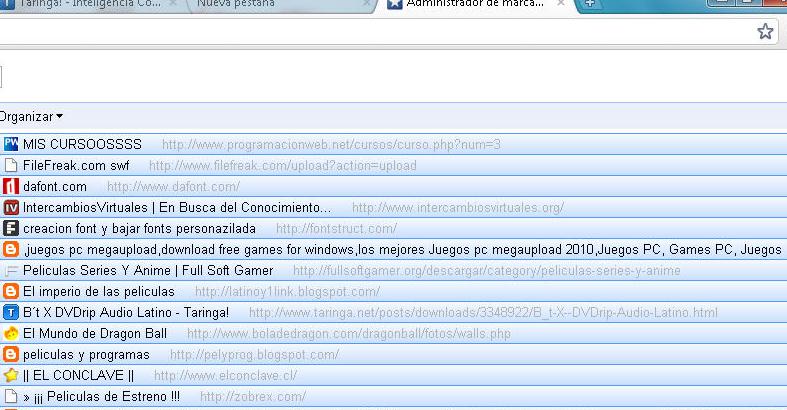
Task: Click the http://fontstruct.com/ URL
Action: coord(336,229)
